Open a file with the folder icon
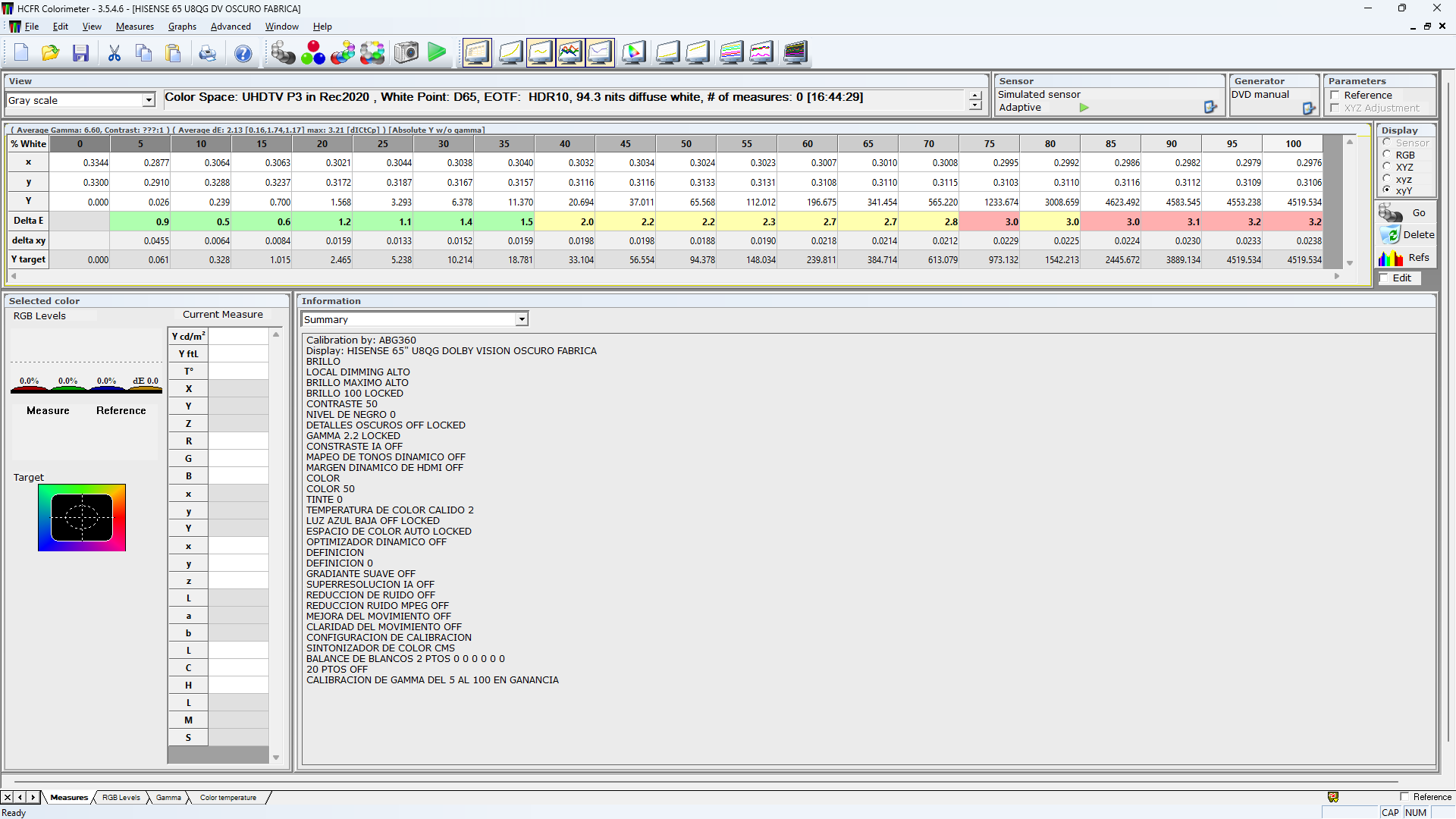Screen dimensions: 1456x819 coord(51,53)
